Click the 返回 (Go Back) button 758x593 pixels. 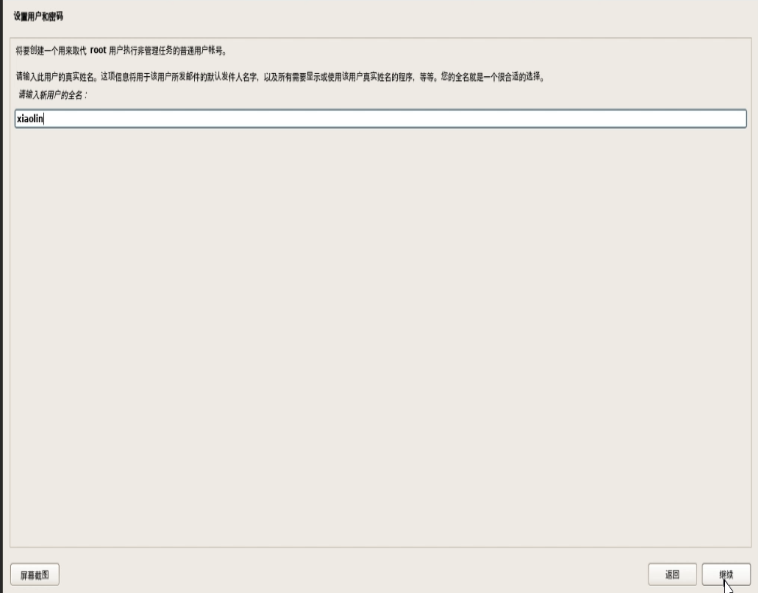click(672, 574)
